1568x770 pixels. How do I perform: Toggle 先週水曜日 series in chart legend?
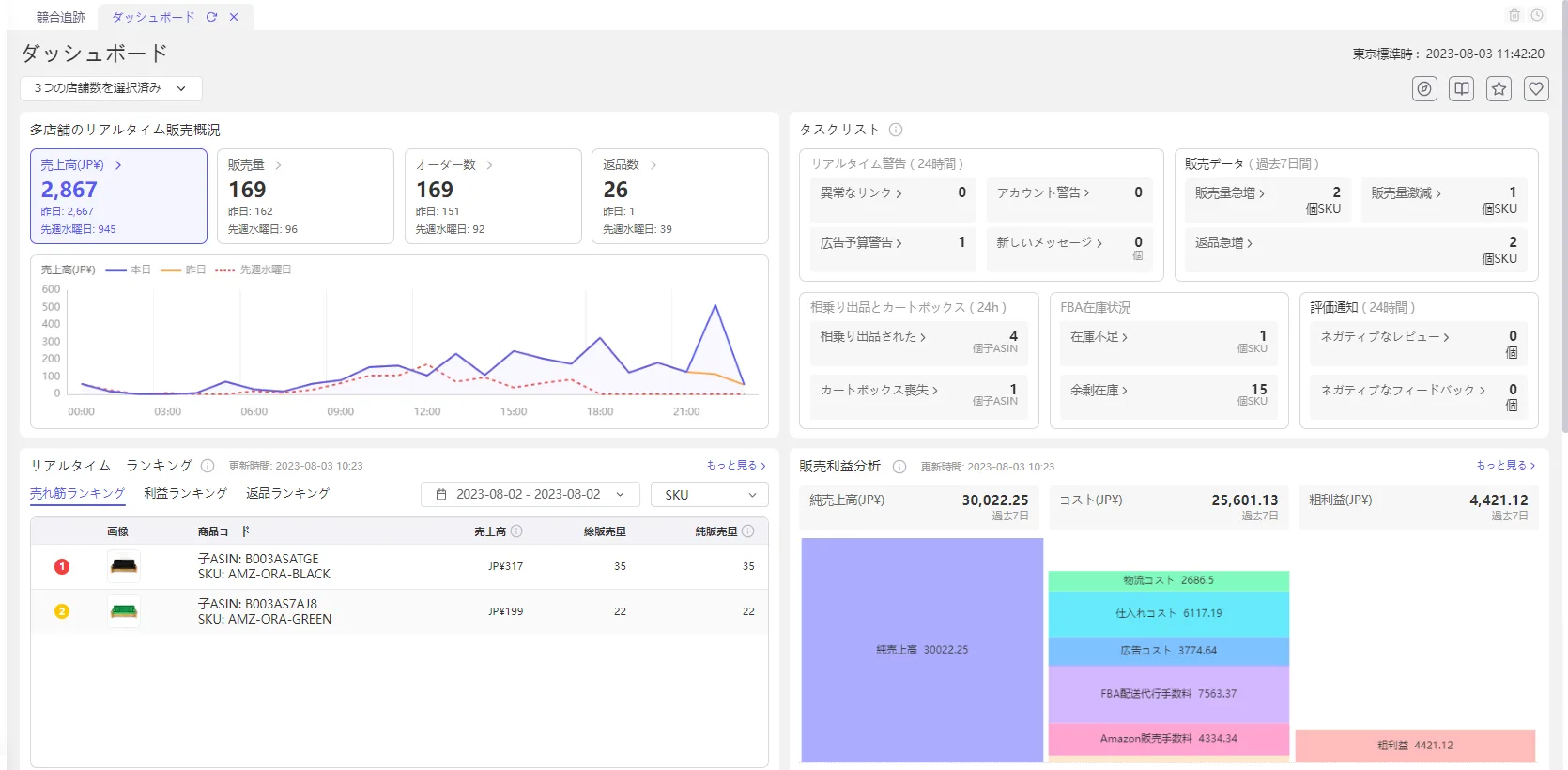254,269
